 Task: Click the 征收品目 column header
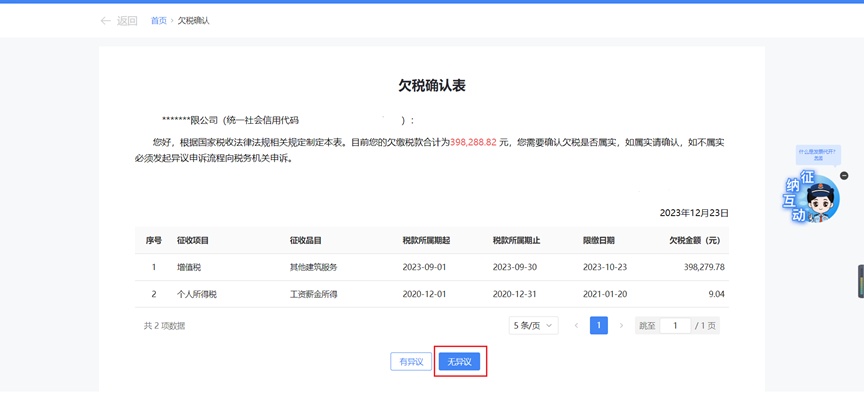click(x=306, y=240)
